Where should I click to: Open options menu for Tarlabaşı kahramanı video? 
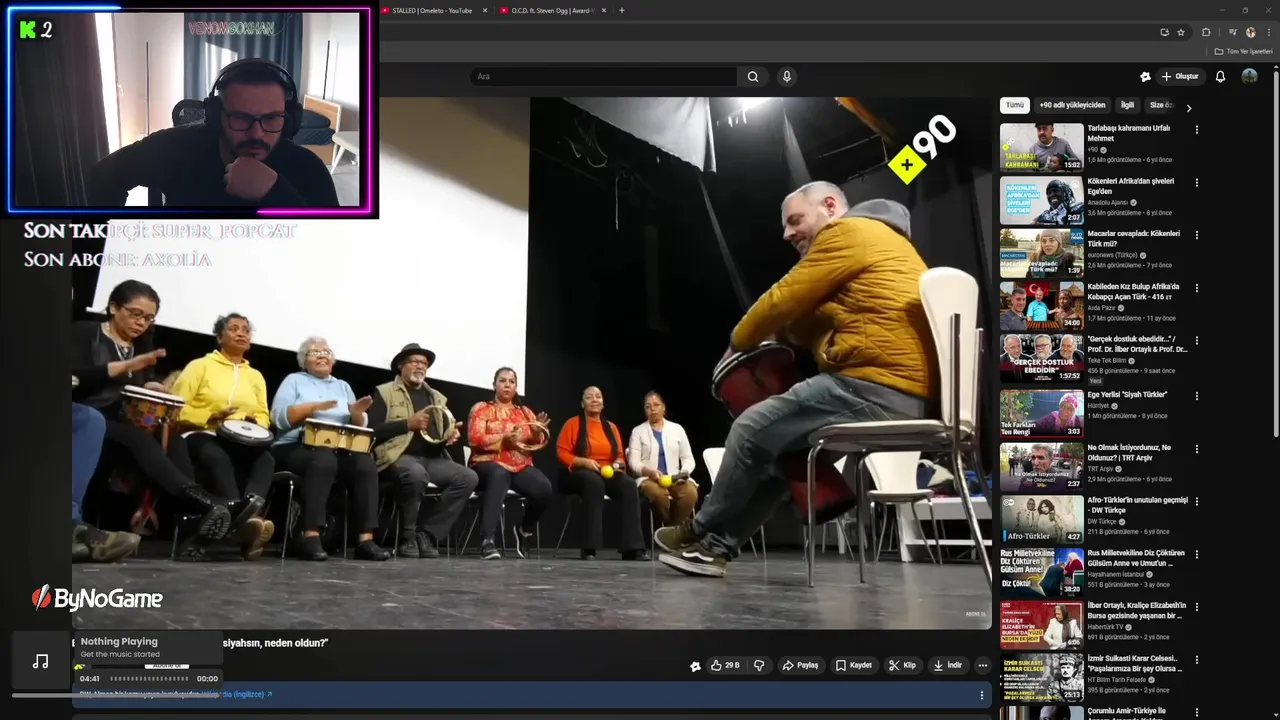click(1196, 129)
